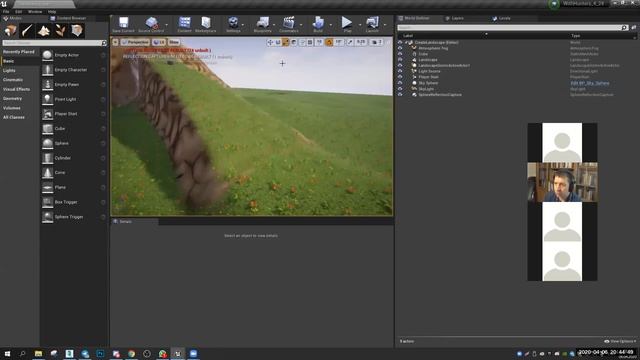Open Content browser from the toolbar

184,24
